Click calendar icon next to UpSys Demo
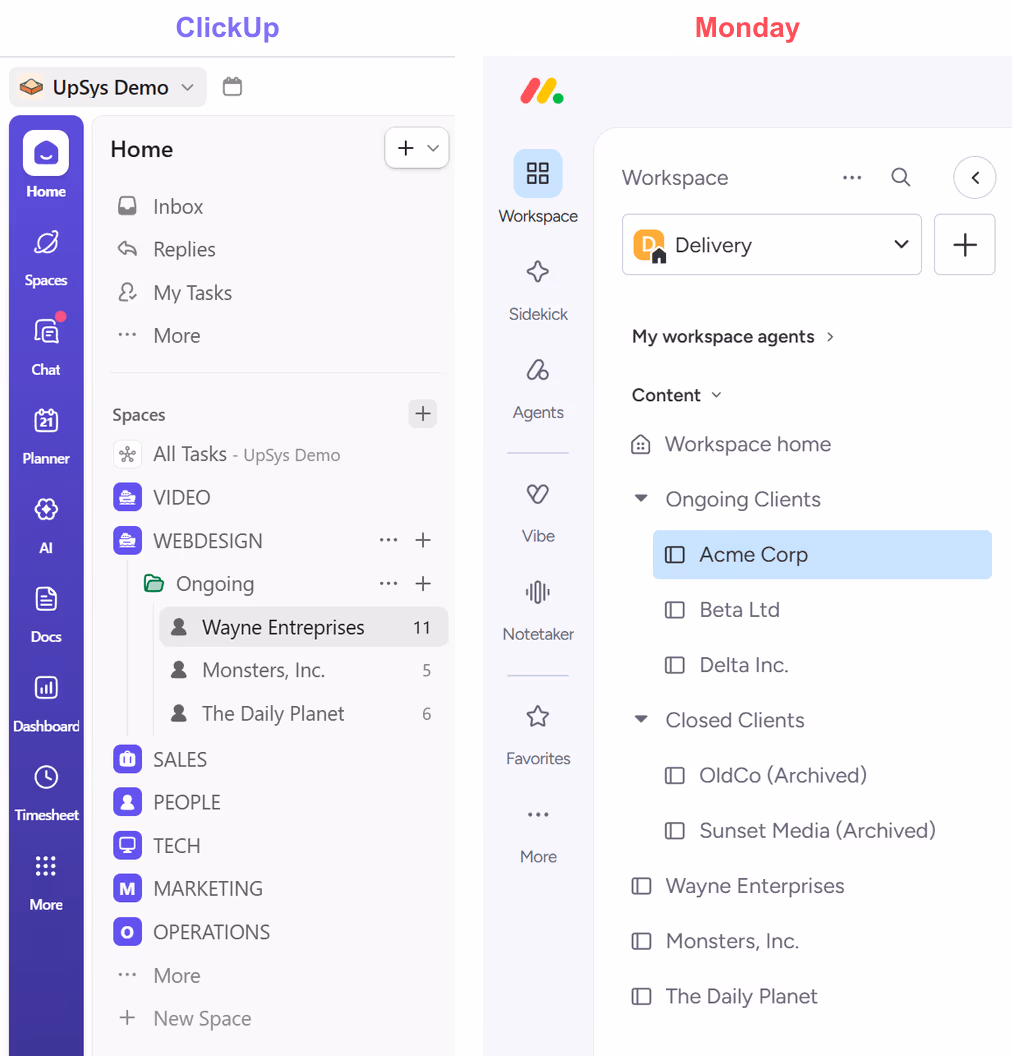 pyautogui.click(x=232, y=87)
